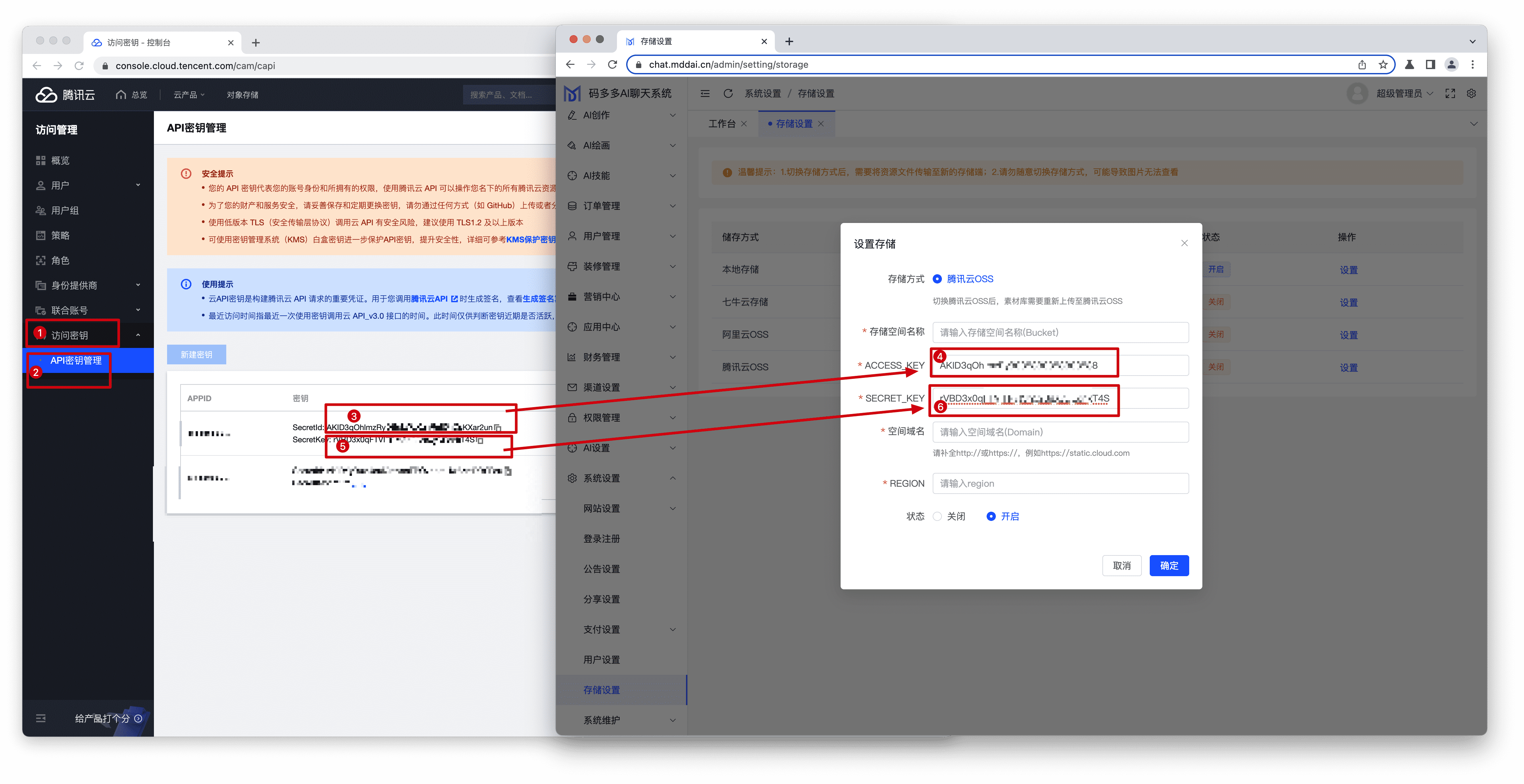This screenshot has height=784, width=1524.
Task: Expand the 用户管理 sidebar menu
Action: coord(621,236)
